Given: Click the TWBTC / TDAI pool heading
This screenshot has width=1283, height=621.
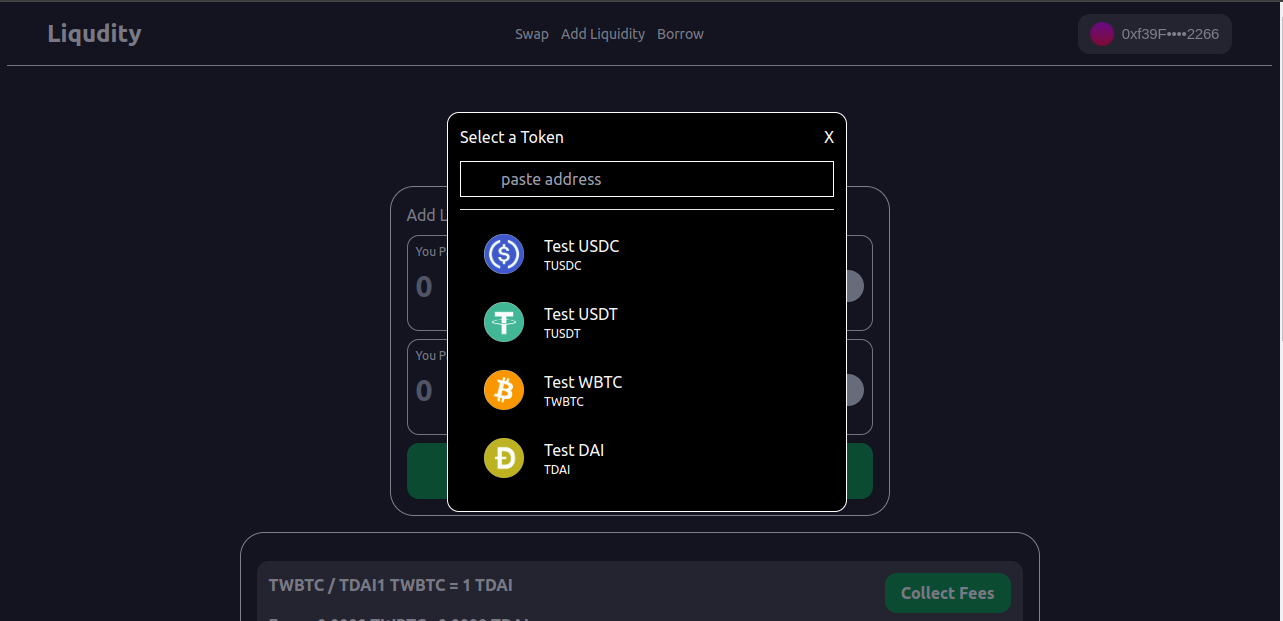Looking at the screenshot, I should tap(391, 585).
